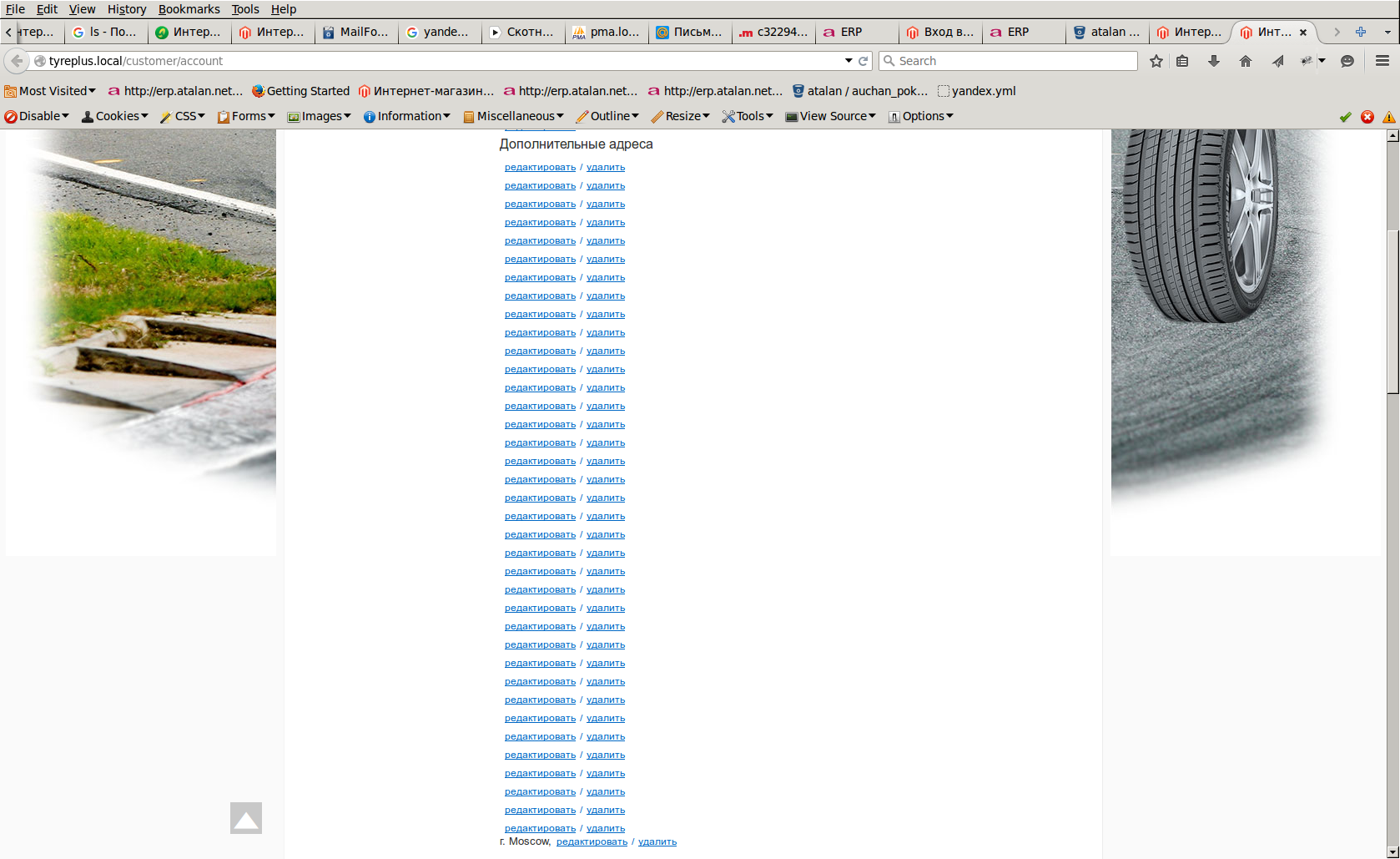Click the red error X status icon
1400x859 pixels.
click(1367, 117)
